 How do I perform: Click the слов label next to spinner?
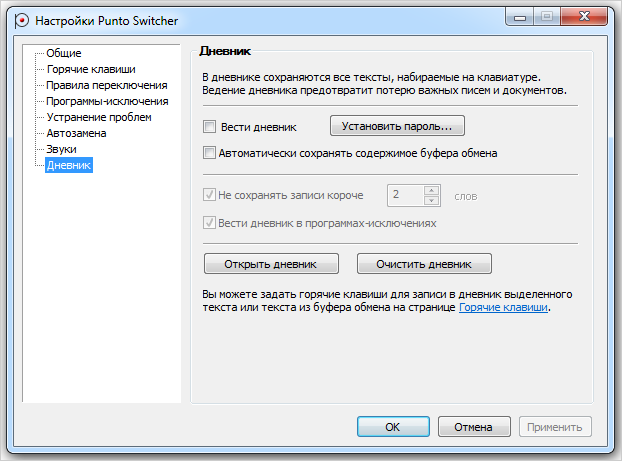[466, 196]
